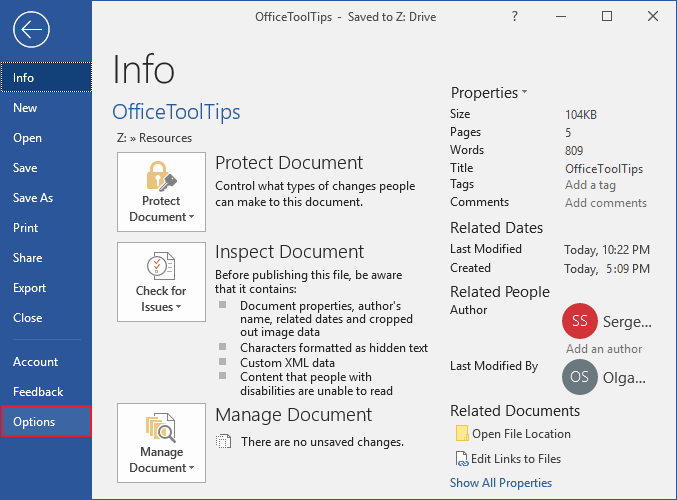Click the Manage Document magnifier icon
Screen dimensions: 677x500
pyautogui.click(x=161, y=427)
